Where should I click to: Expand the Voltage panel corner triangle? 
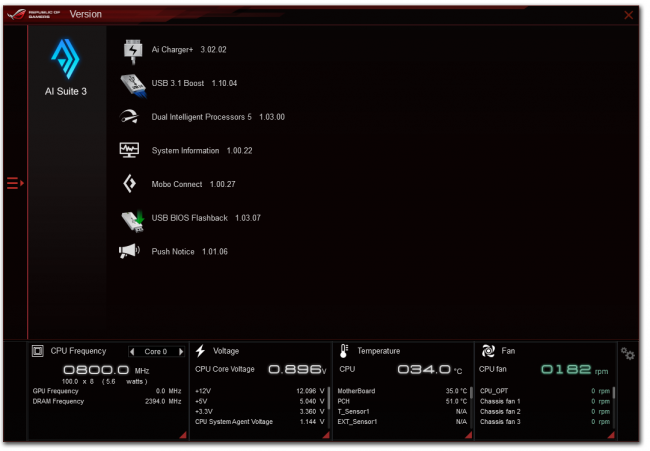tap(326, 435)
